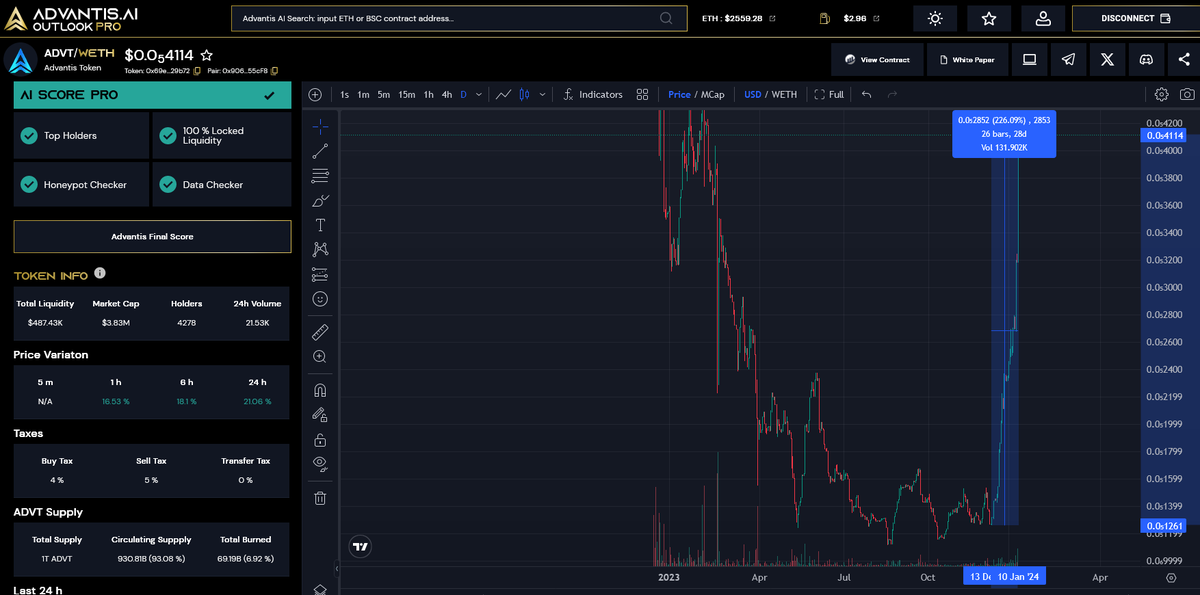Screen dimensions: 1200x595
Task: Select the ruler measure tool
Action: 320,331
